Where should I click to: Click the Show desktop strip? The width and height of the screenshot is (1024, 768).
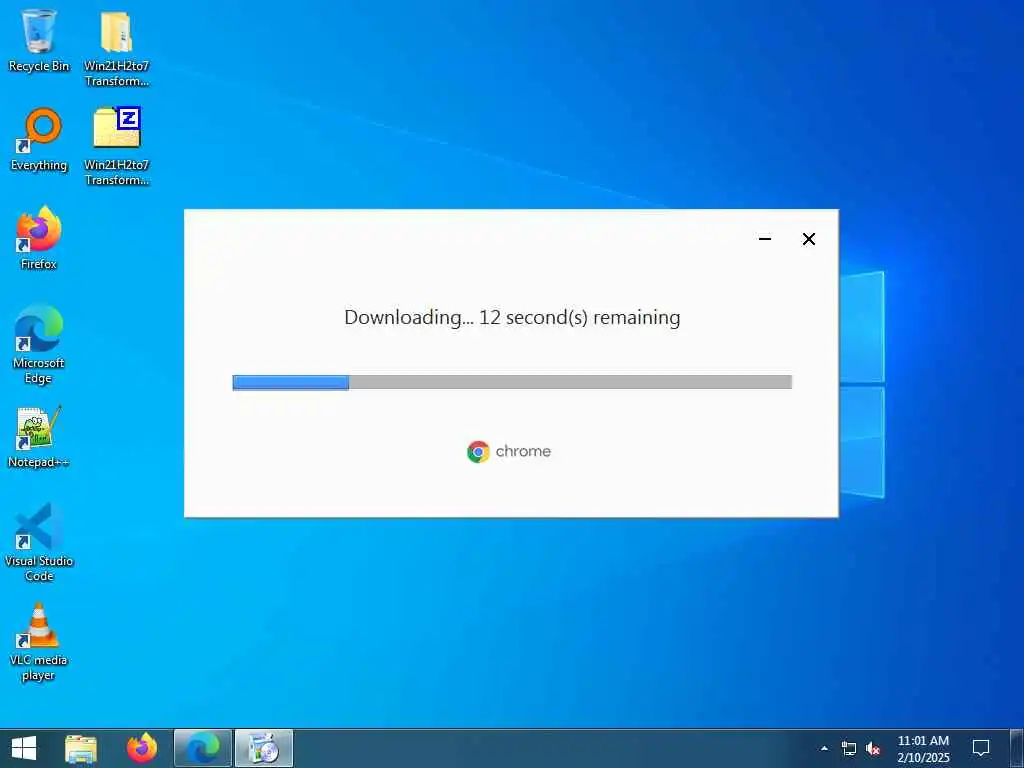(1017, 748)
